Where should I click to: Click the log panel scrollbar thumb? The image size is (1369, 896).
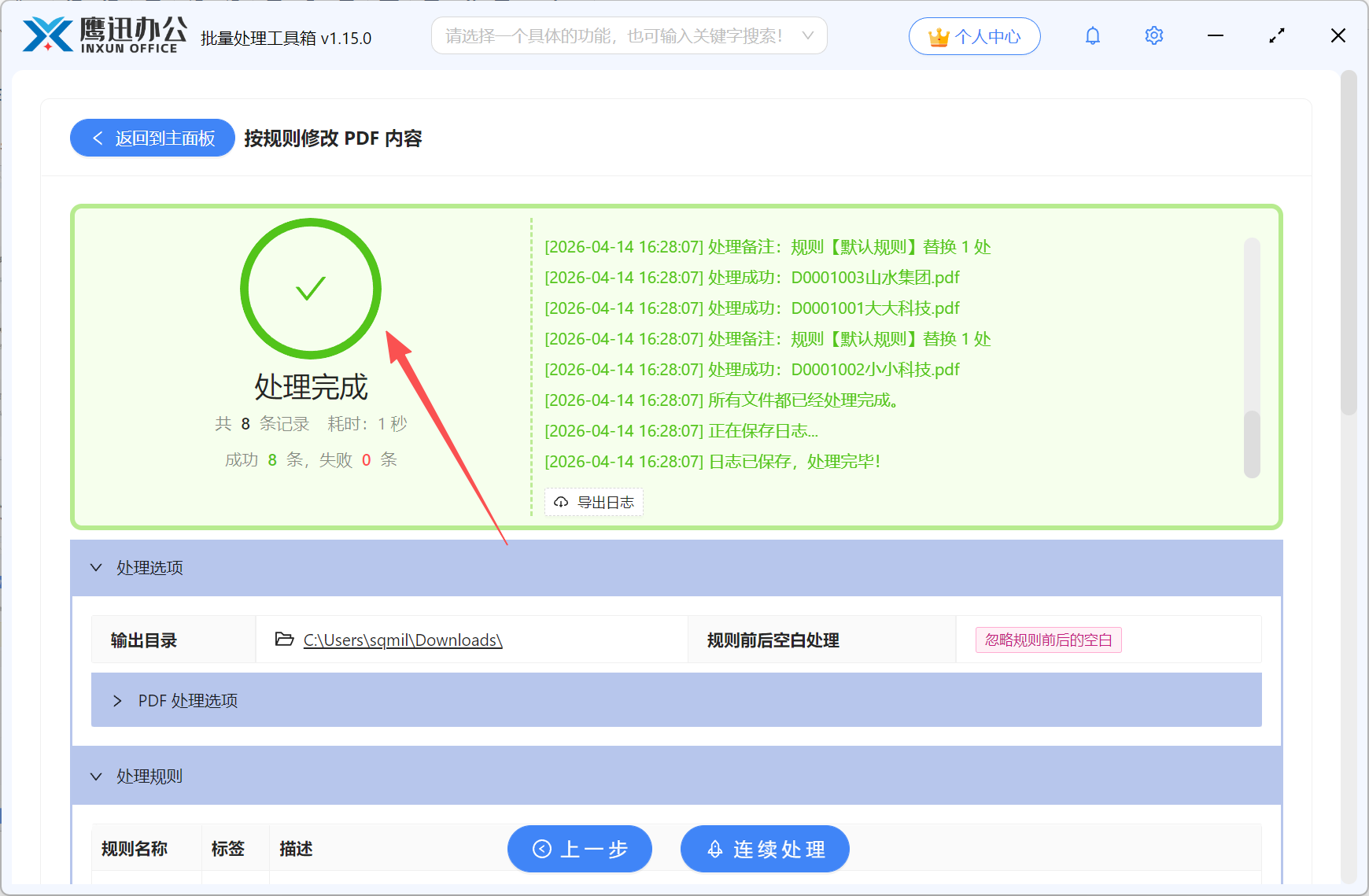coord(1252,444)
